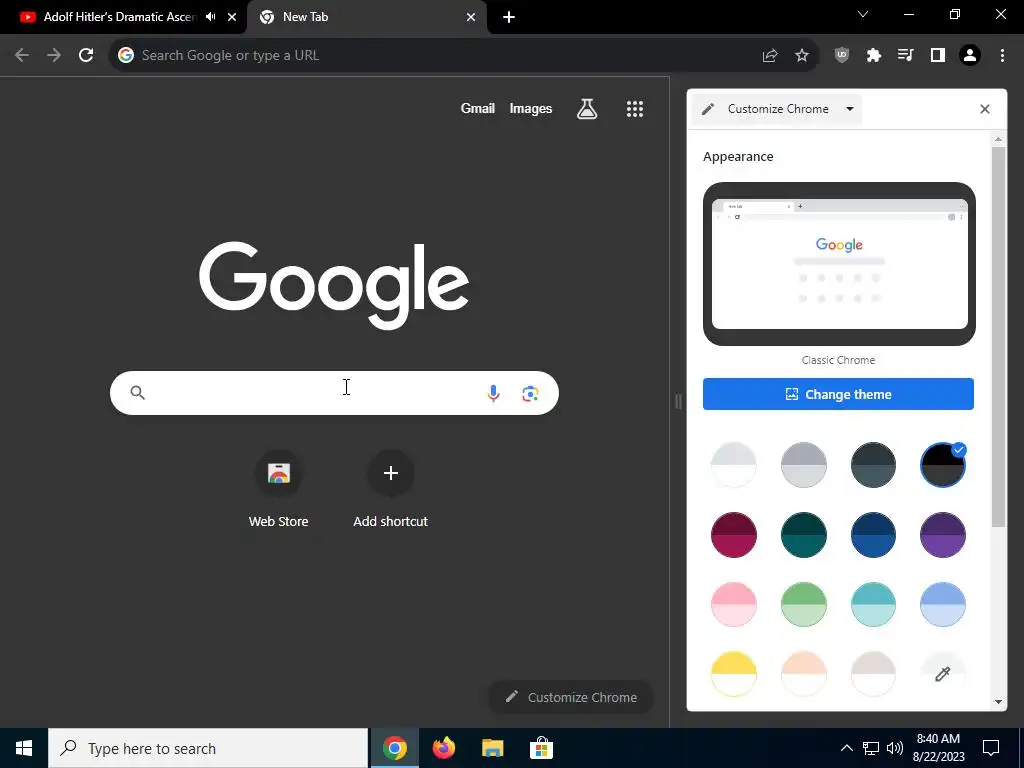Click the Classic Chrome theme preview
This screenshot has height=768, width=1024.
coord(839,264)
